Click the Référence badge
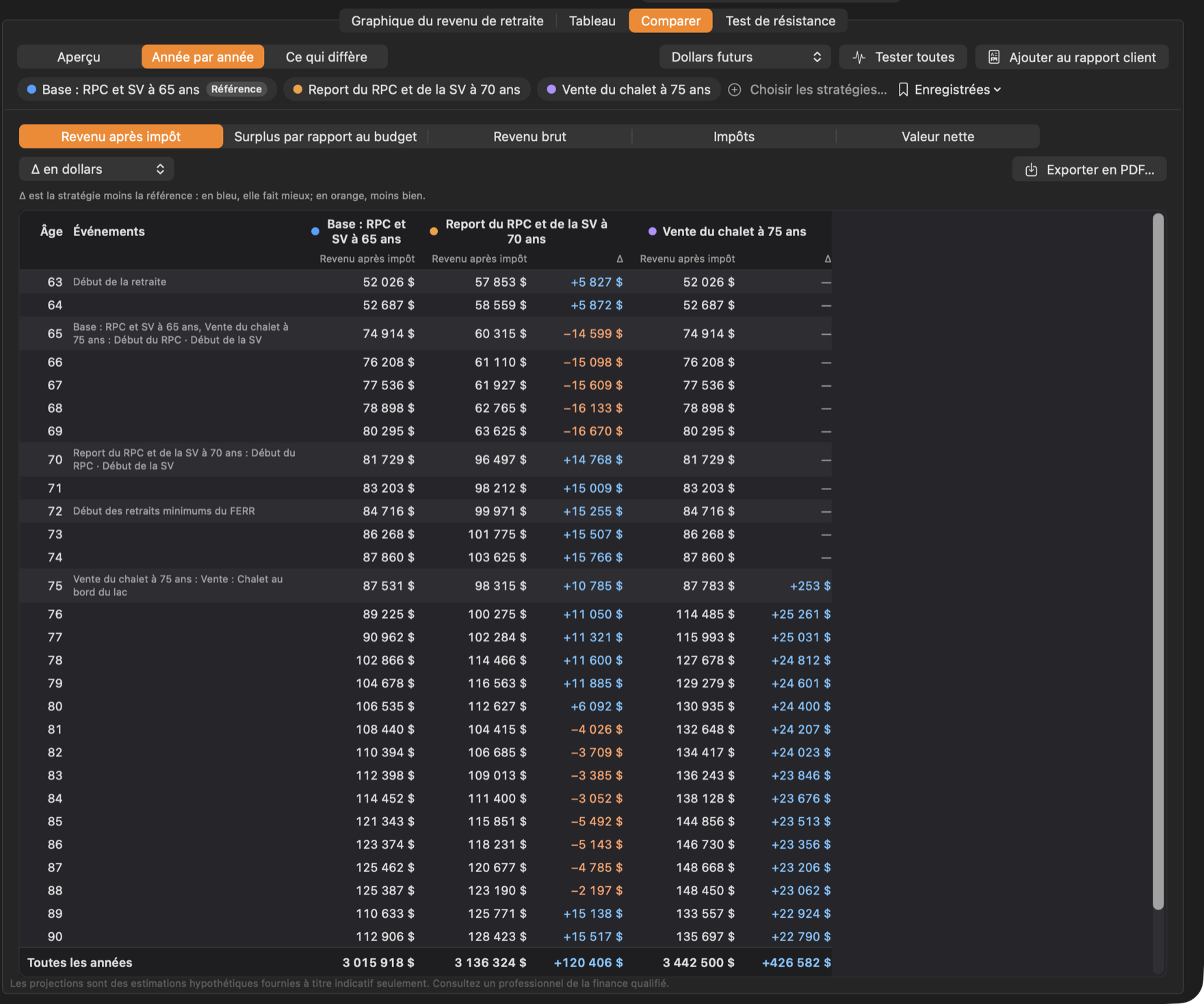 [x=237, y=89]
